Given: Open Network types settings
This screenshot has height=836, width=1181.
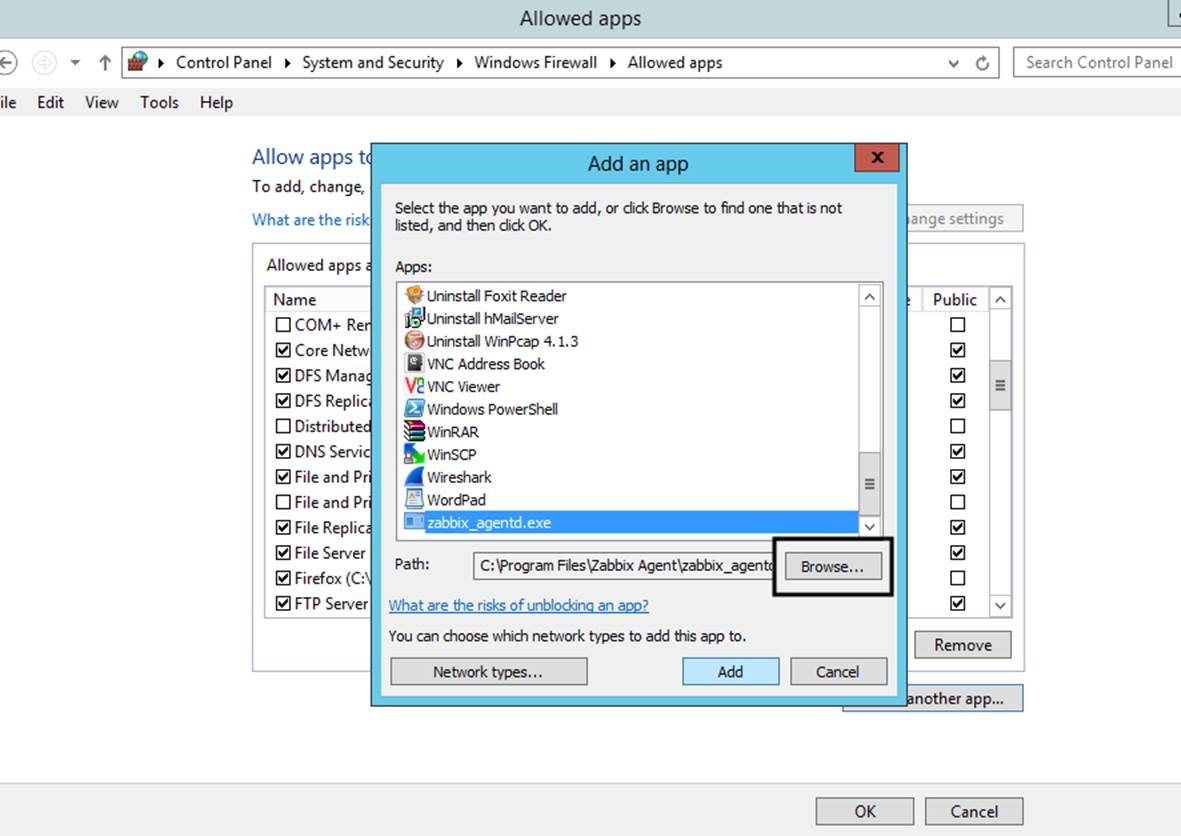Looking at the screenshot, I should click(x=488, y=671).
